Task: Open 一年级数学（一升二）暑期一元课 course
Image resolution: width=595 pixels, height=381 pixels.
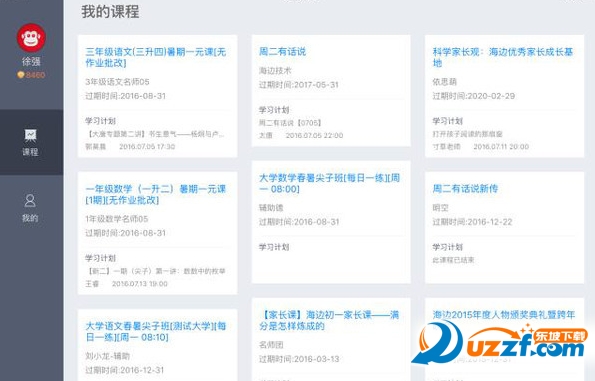Action: pos(156,194)
